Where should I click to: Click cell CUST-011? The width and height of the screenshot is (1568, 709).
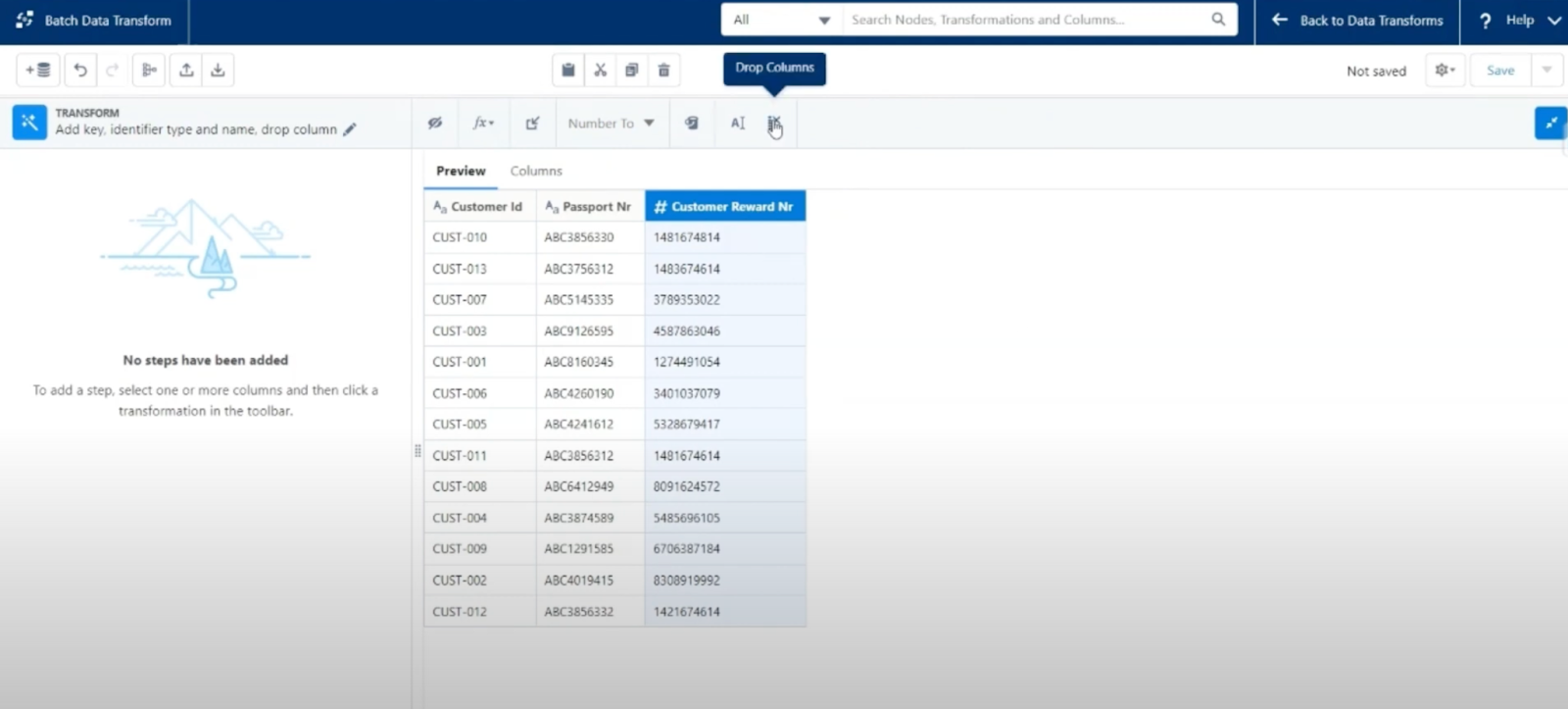point(480,456)
